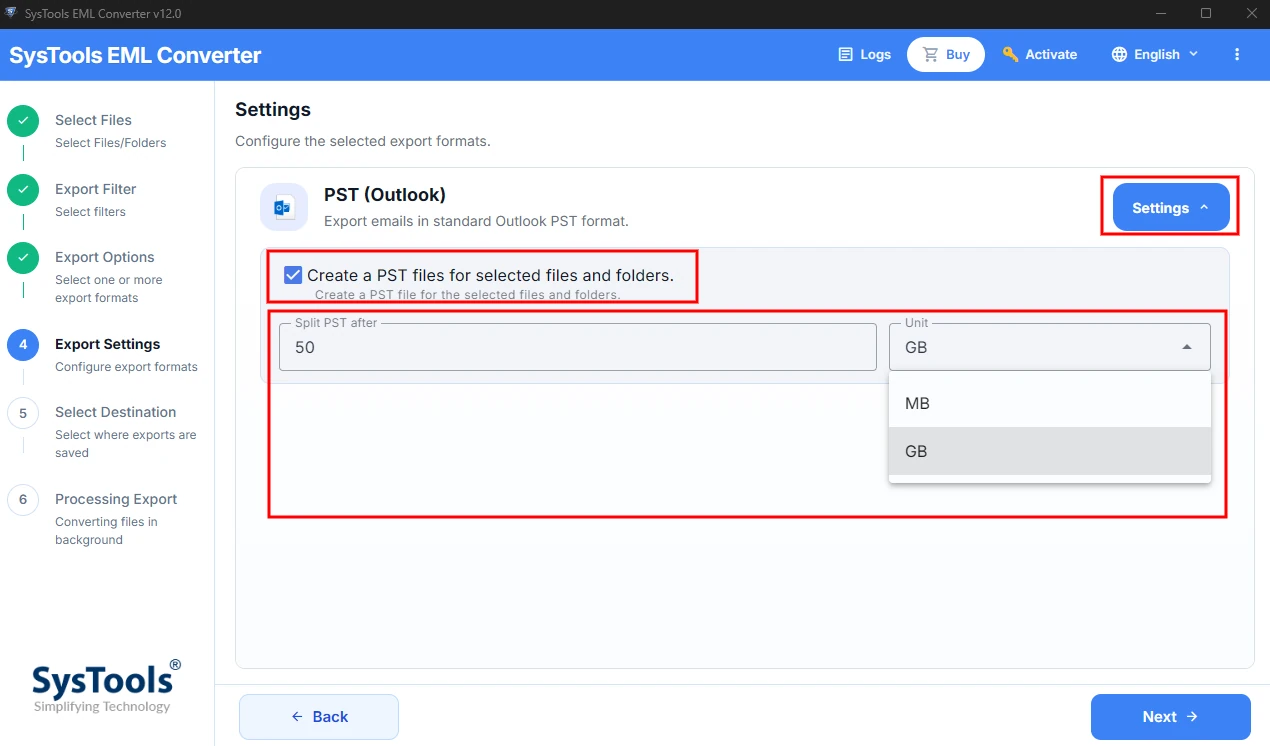Click the step 5 Select Destination circle
1270x746 pixels.
point(23,413)
